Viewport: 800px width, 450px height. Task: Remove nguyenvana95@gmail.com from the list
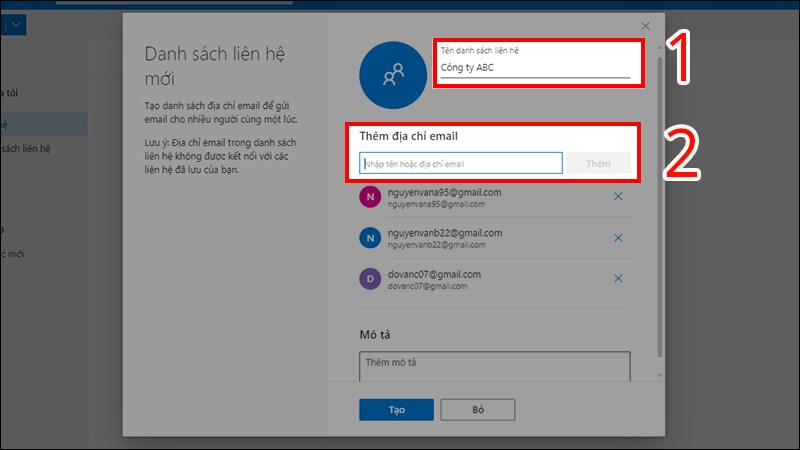(618, 196)
